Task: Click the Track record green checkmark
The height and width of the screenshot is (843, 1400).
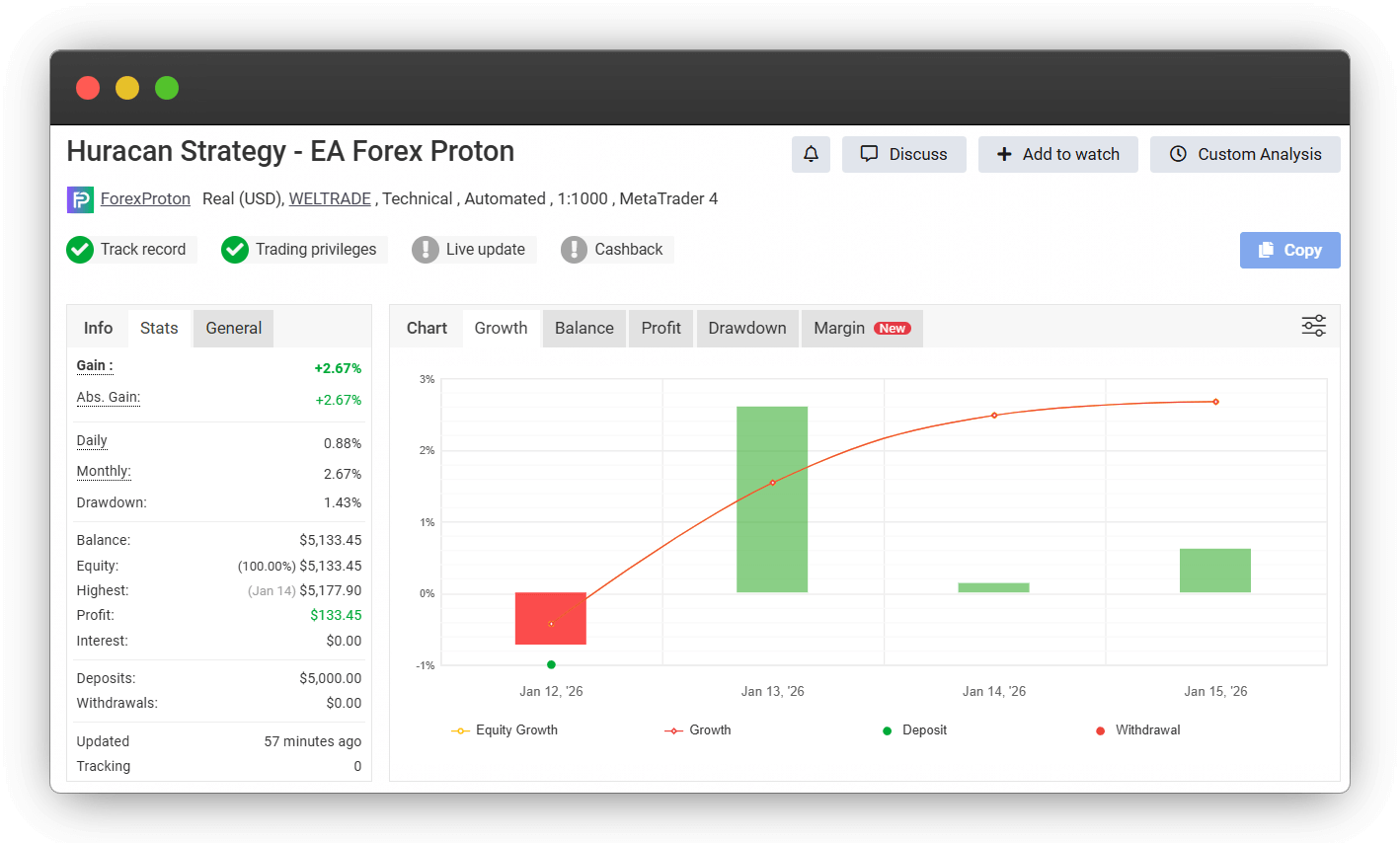Action: (80, 250)
